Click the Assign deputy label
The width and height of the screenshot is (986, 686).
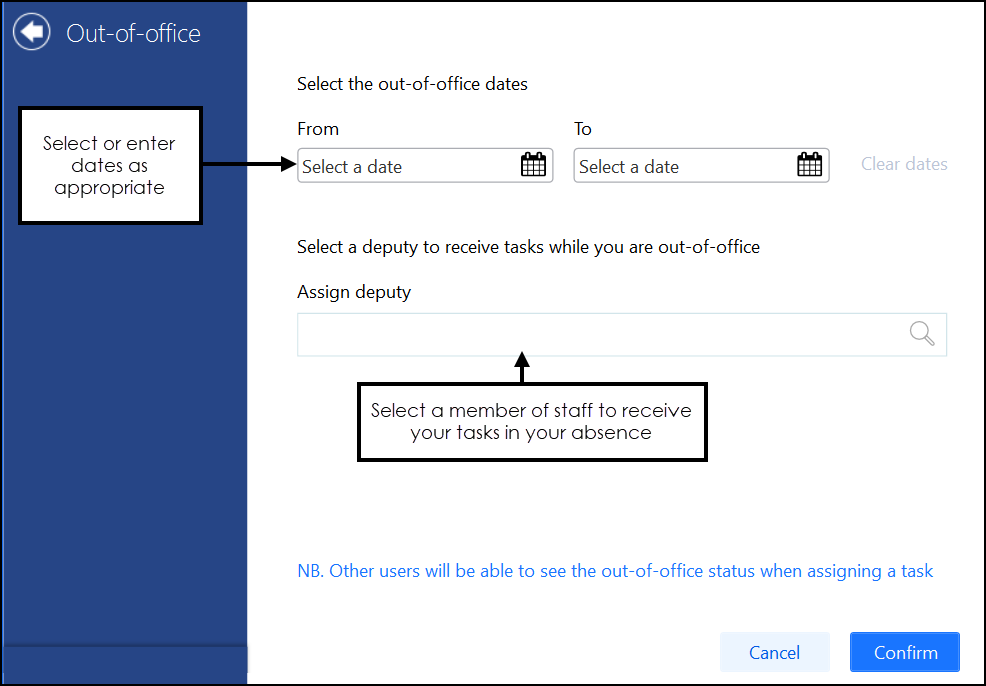[354, 292]
